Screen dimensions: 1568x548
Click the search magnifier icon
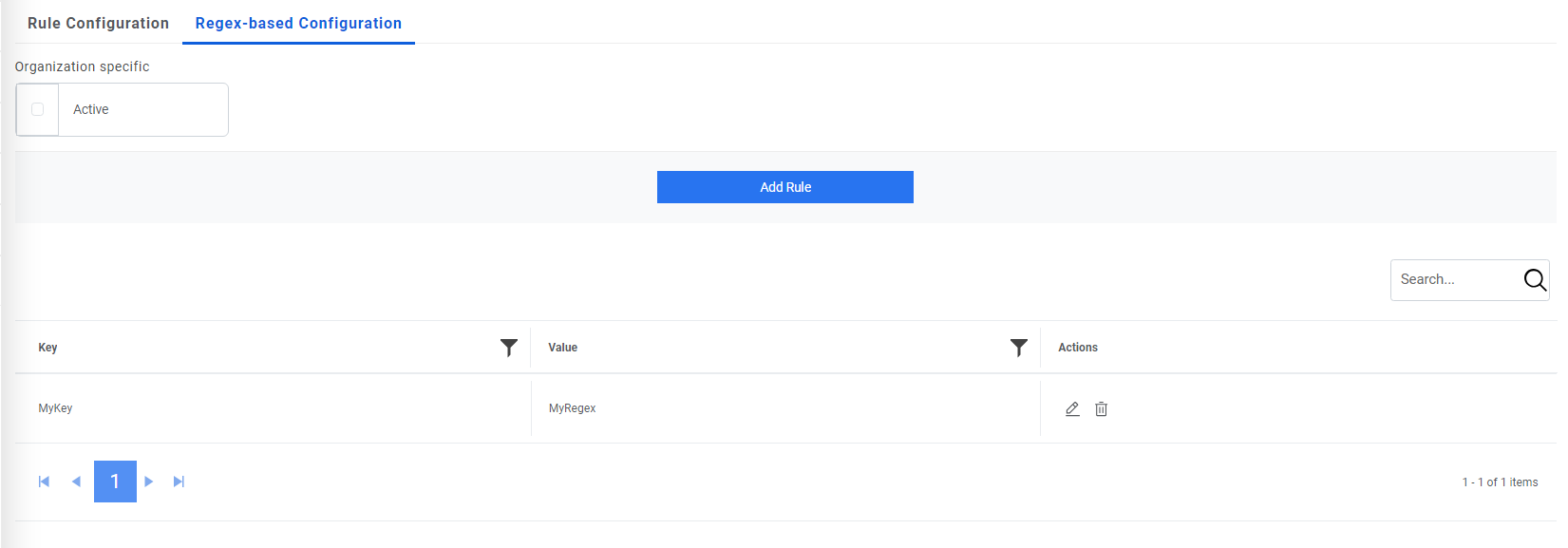[x=1534, y=279]
